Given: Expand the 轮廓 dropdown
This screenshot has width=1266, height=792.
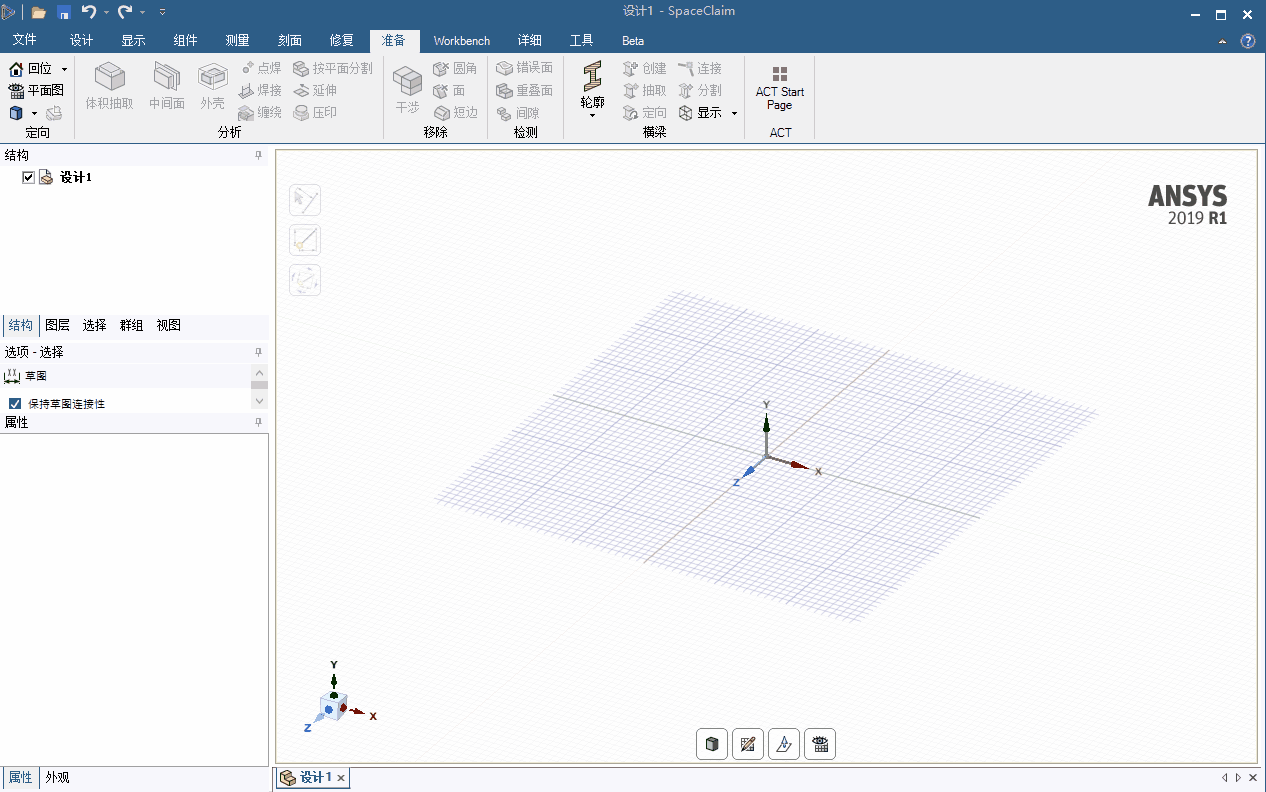Looking at the screenshot, I should click(592, 115).
